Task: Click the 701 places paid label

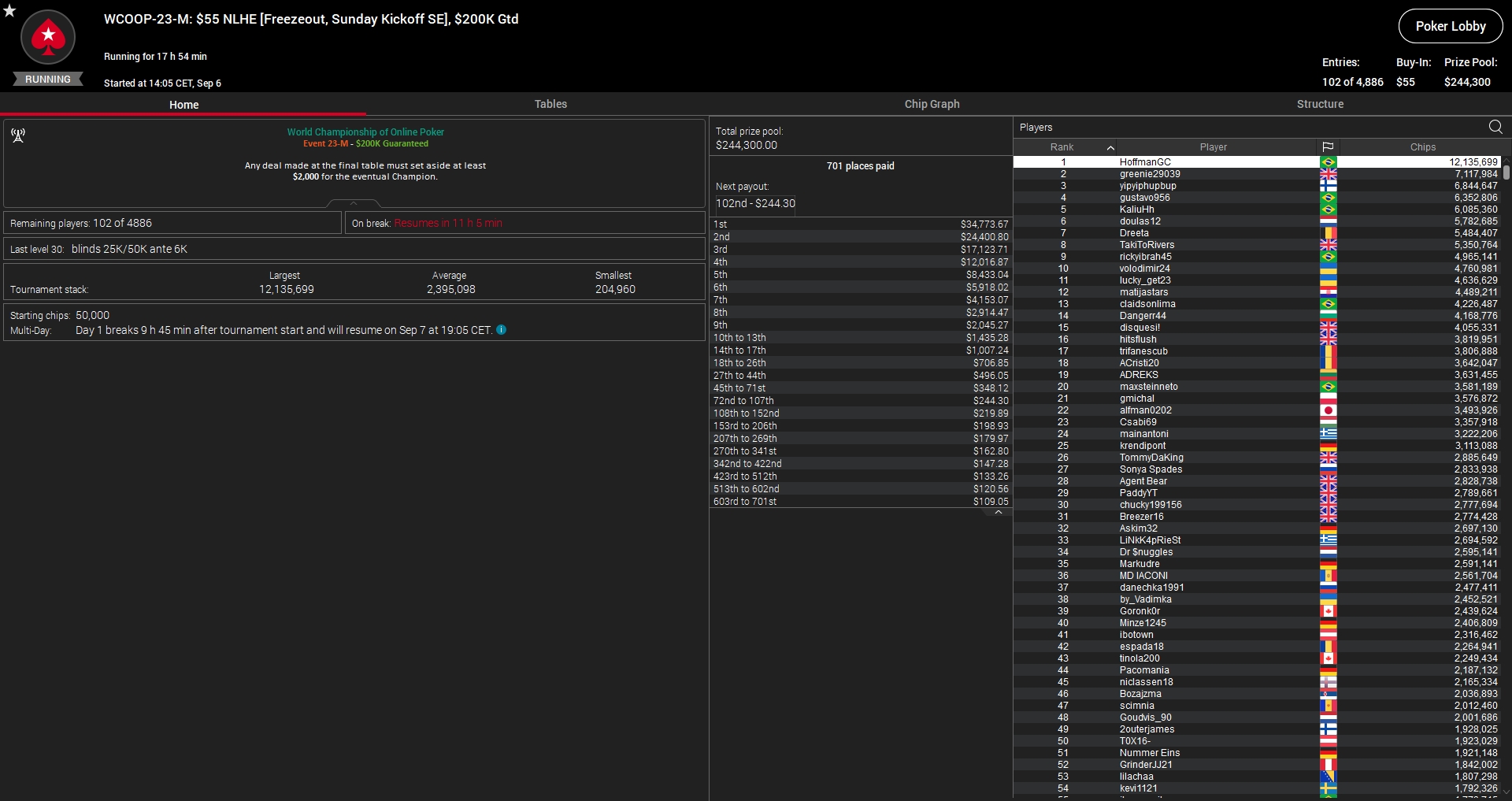Action: [x=860, y=166]
